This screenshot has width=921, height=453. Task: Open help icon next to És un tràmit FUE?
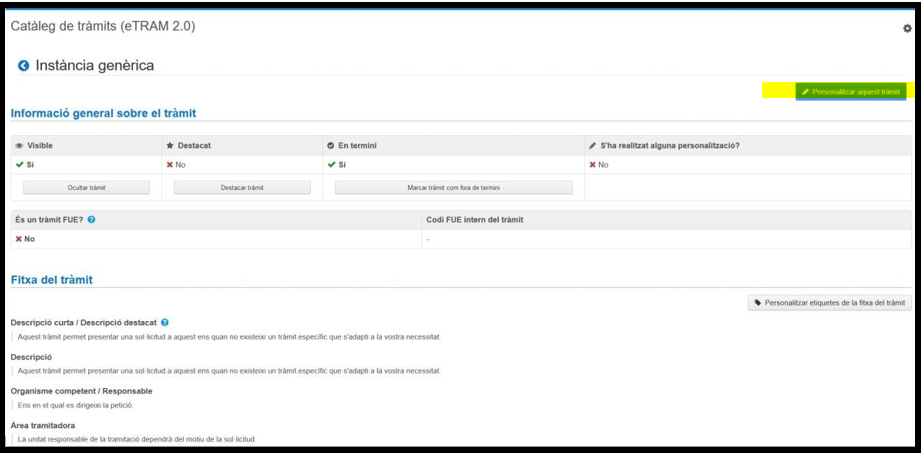coord(91,219)
